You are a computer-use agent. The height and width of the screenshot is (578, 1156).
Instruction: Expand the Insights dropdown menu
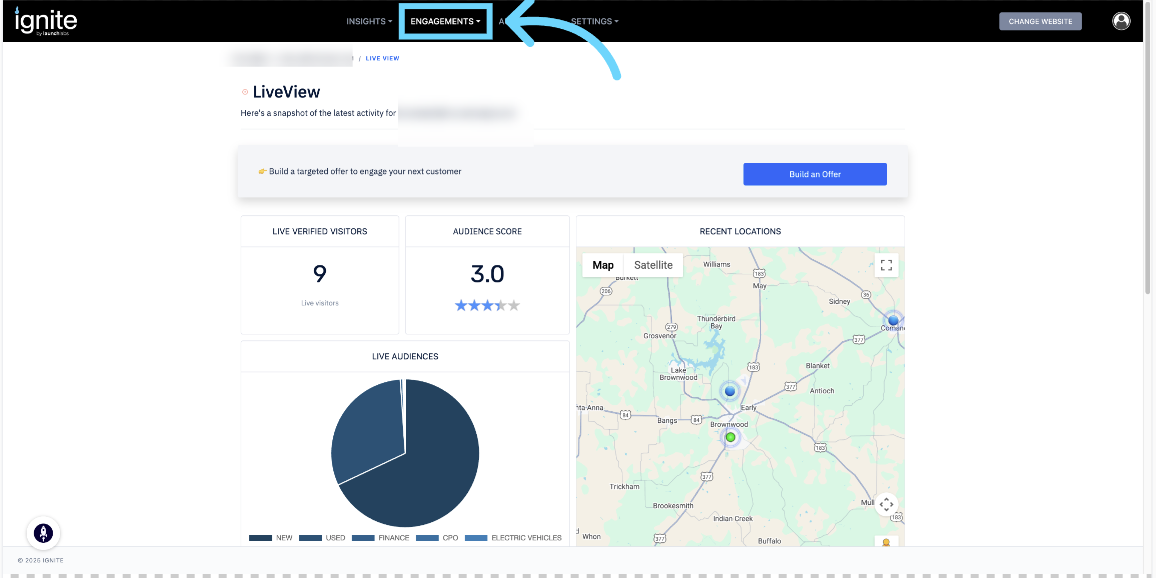tap(369, 21)
